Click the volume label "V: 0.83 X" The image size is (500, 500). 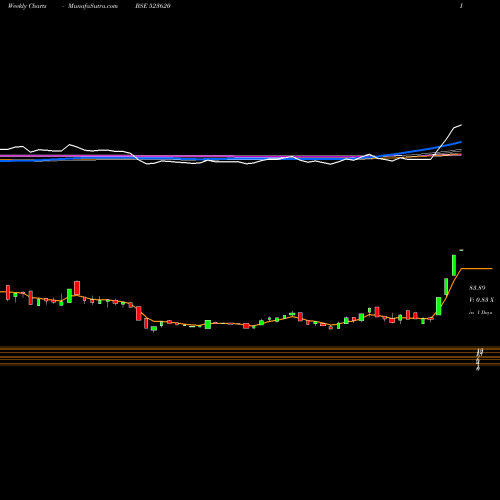click(481, 300)
